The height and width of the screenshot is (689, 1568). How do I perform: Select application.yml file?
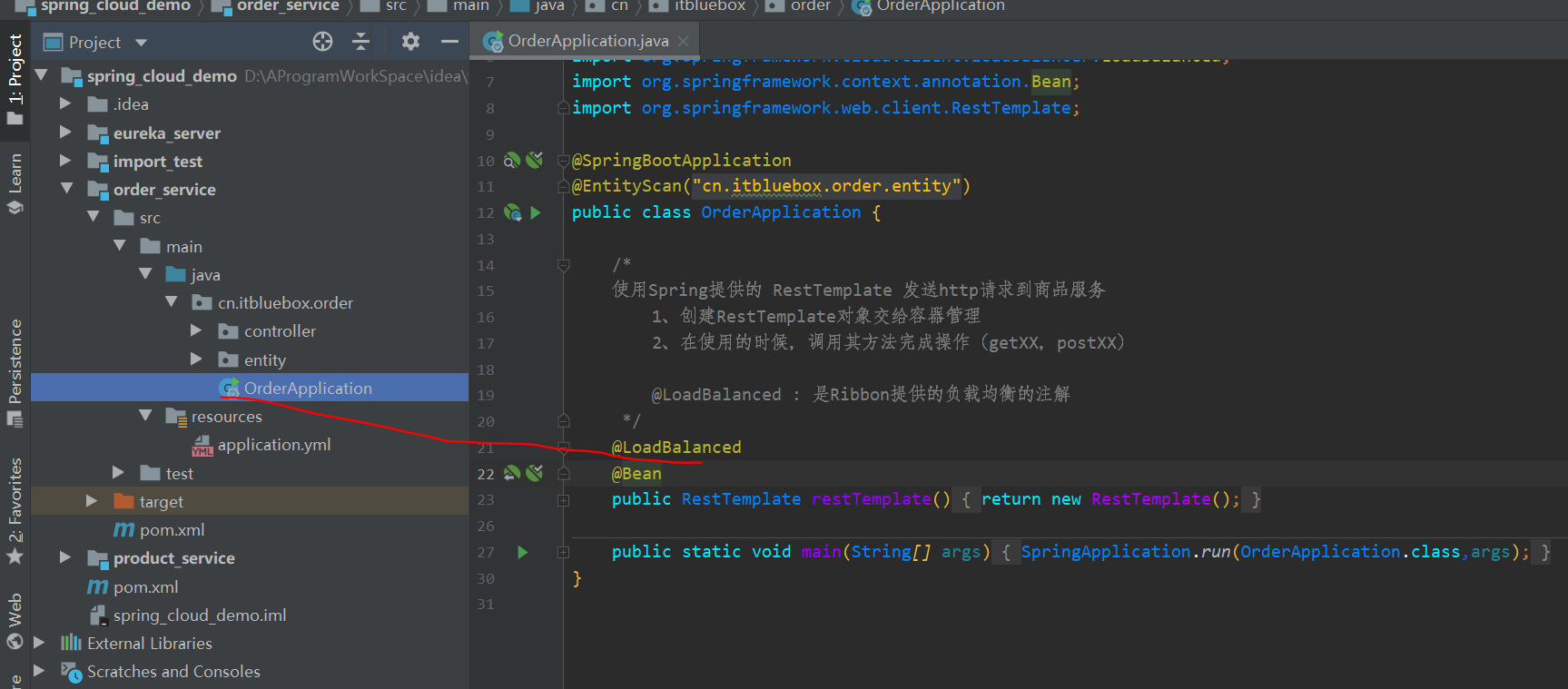pyautogui.click(x=273, y=445)
